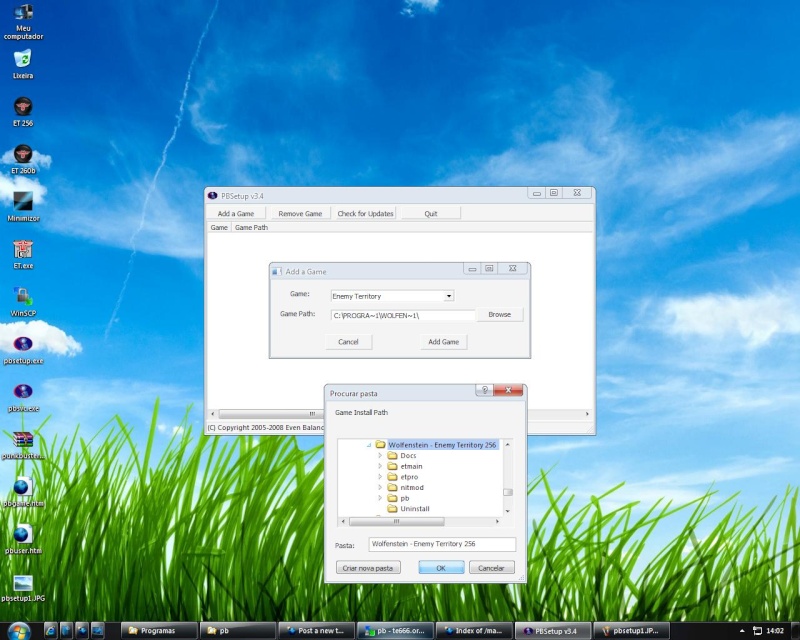Click the Add Game button
800x640 pixels.
(443, 342)
